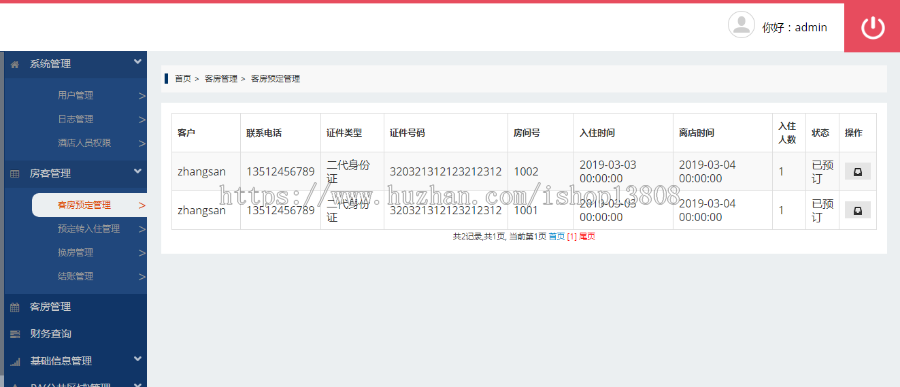This screenshot has width=900, height=387.
Task: Click the 共2记录 pagination summary text
Action: pos(499,237)
